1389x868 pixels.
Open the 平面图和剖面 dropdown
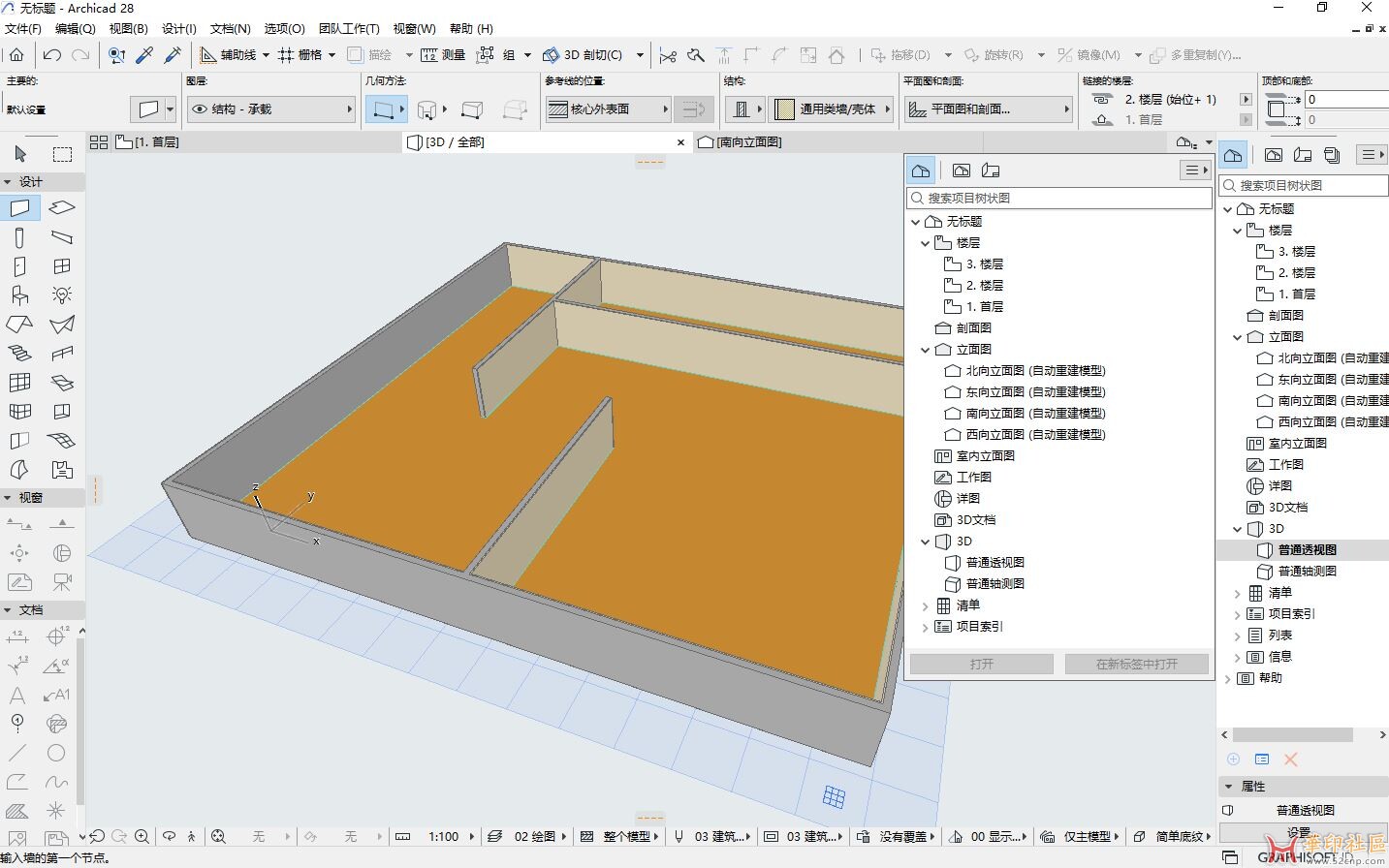[988, 109]
